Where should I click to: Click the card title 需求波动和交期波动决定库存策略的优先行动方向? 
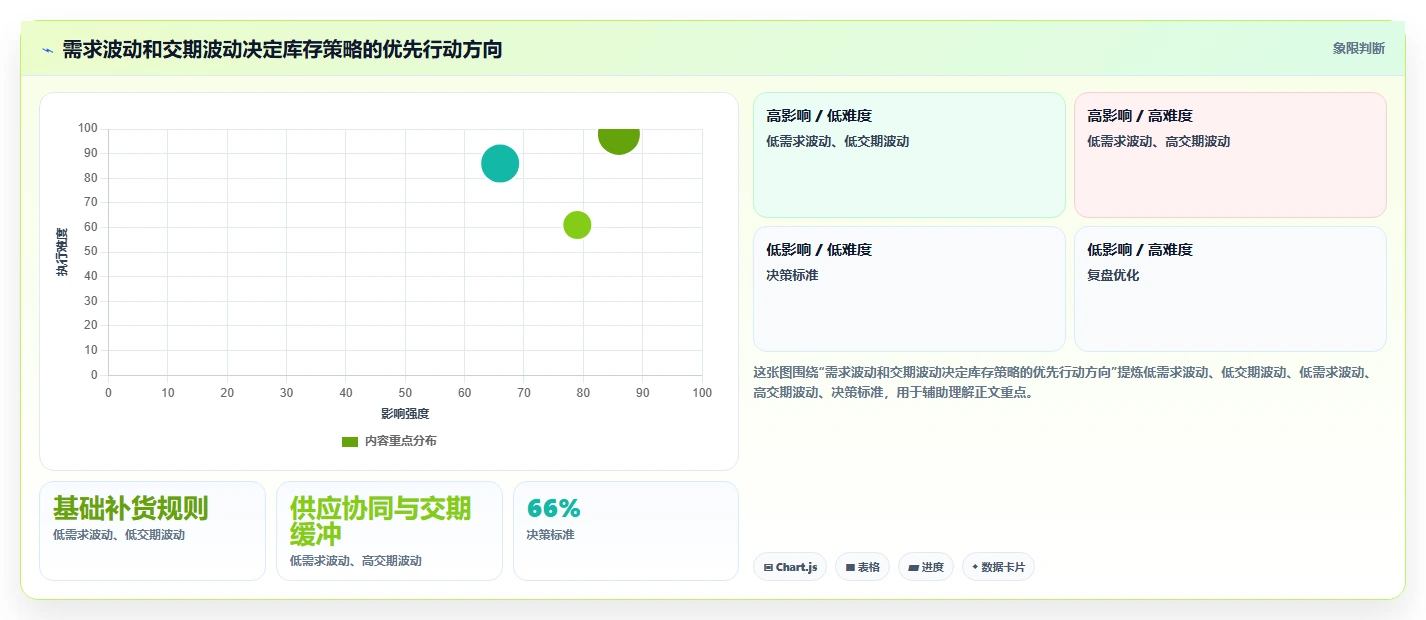click(282, 49)
